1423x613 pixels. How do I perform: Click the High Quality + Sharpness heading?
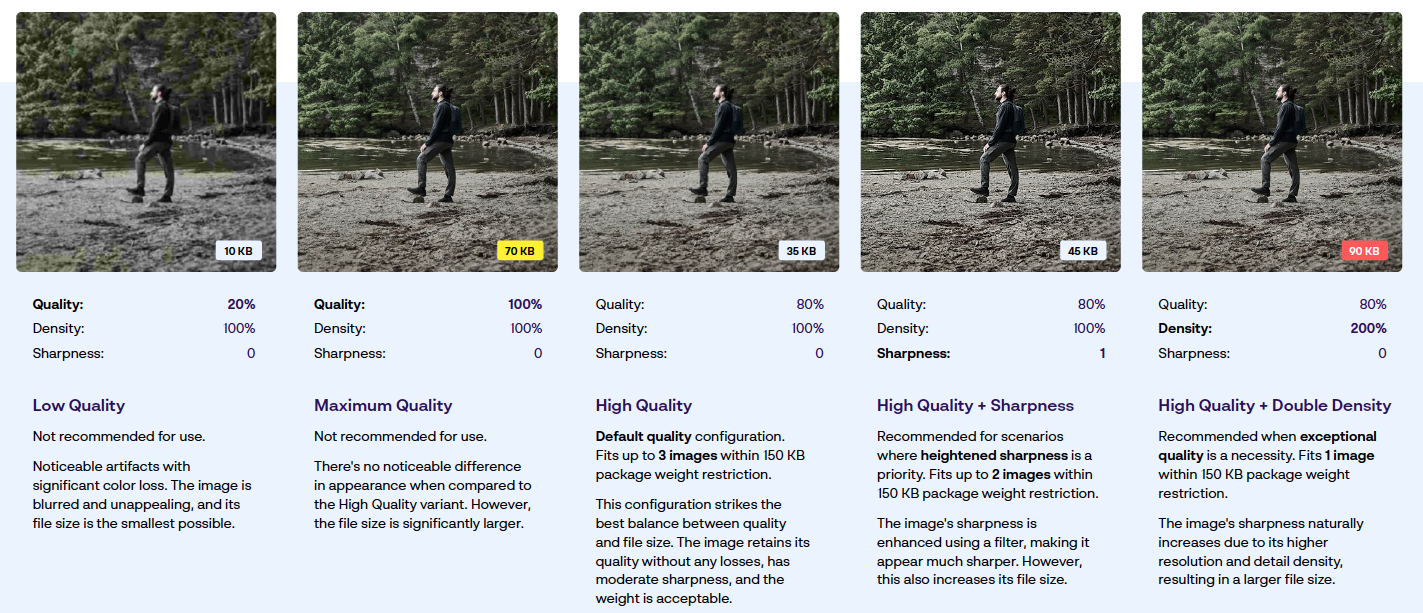pos(975,405)
